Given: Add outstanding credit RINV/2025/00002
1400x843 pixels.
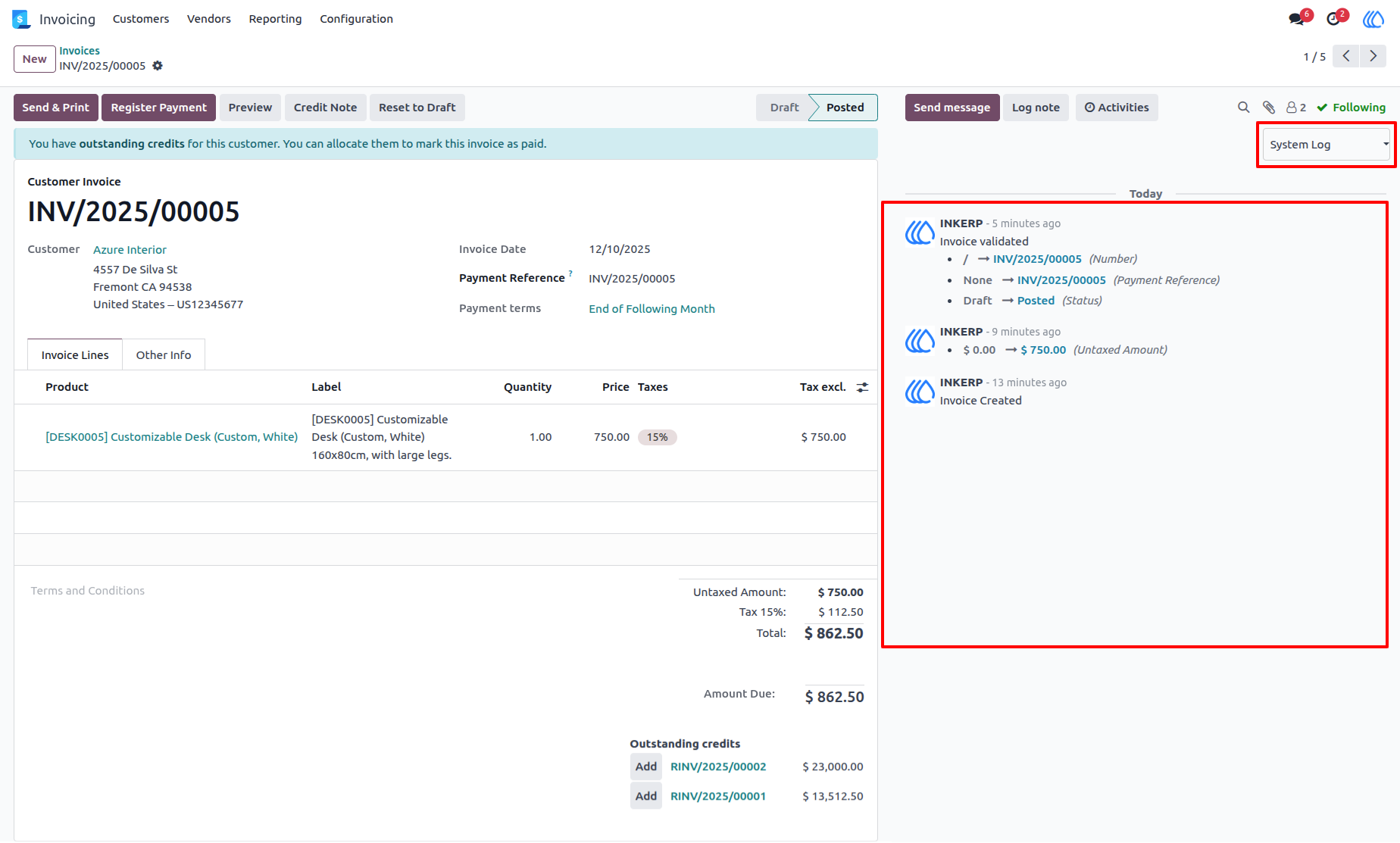Looking at the screenshot, I should click(x=646, y=767).
